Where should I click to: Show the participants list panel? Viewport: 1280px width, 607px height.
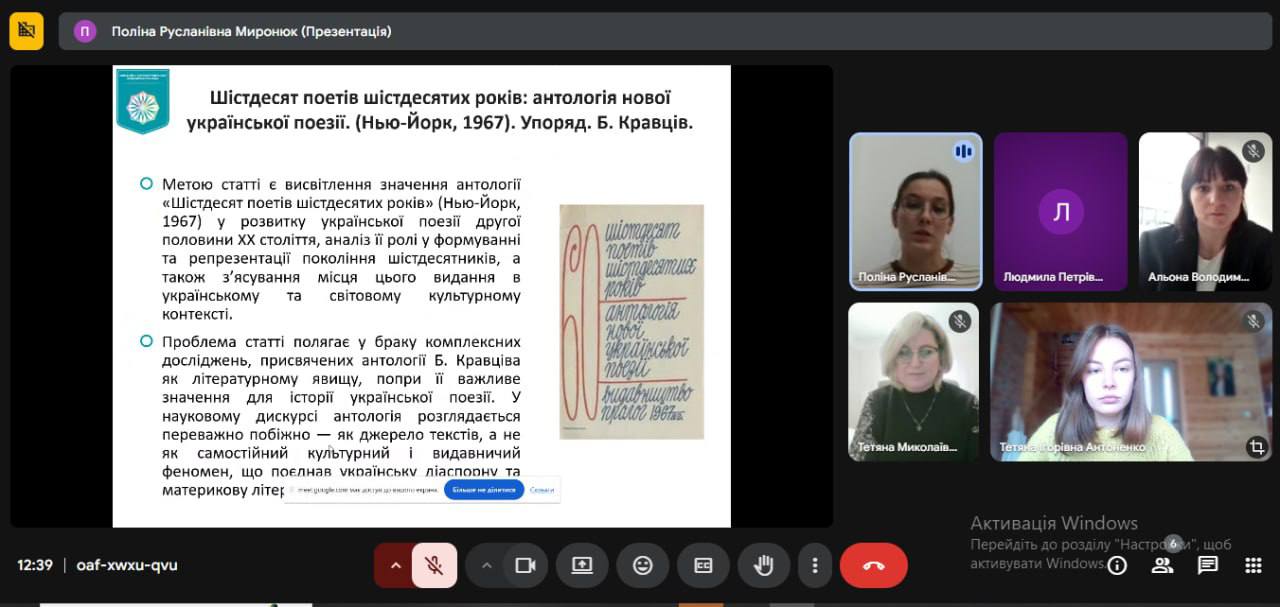pos(1162,565)
